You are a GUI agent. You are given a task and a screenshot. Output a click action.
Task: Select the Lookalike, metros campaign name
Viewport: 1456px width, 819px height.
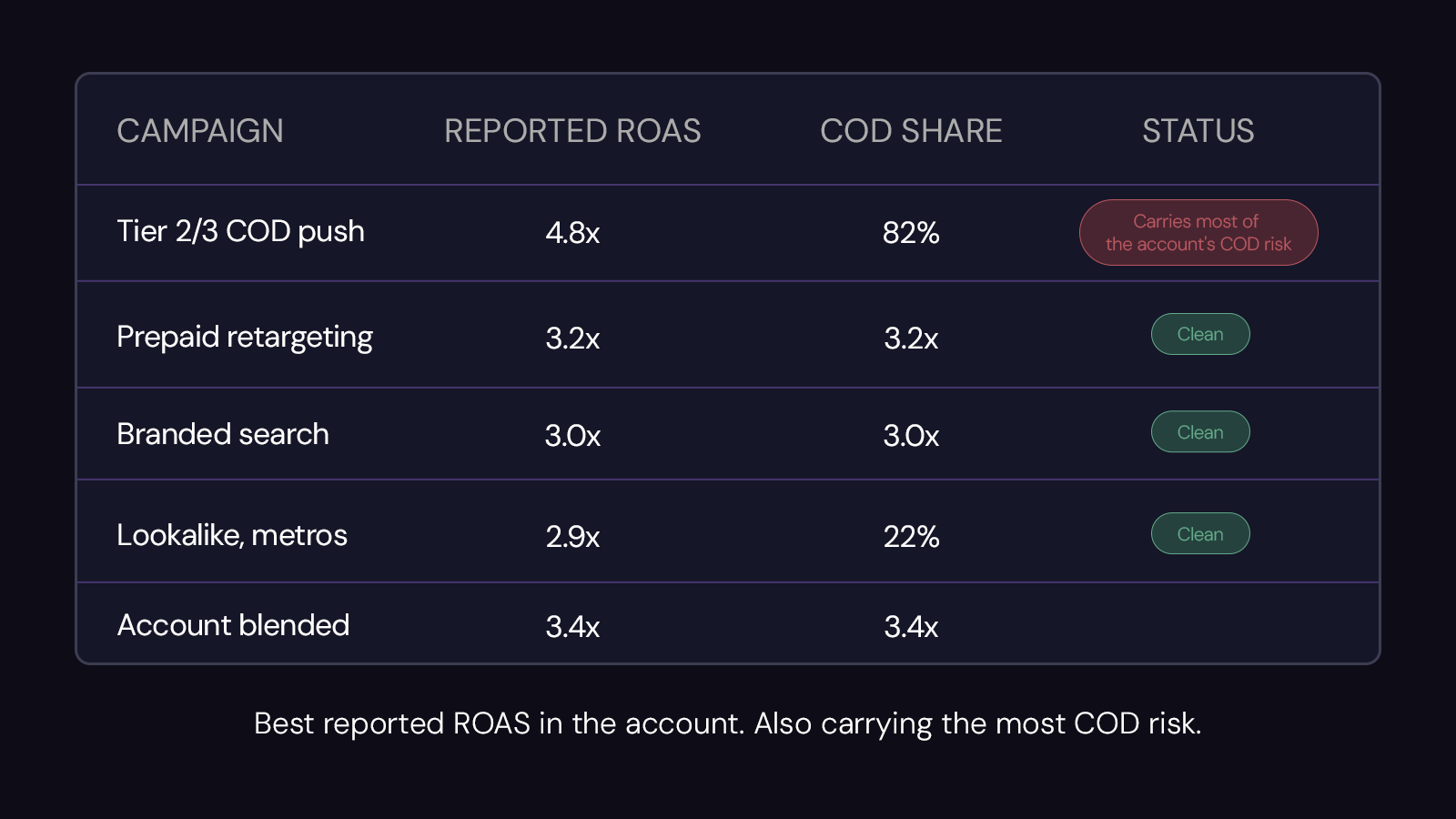tap(232, 535)
